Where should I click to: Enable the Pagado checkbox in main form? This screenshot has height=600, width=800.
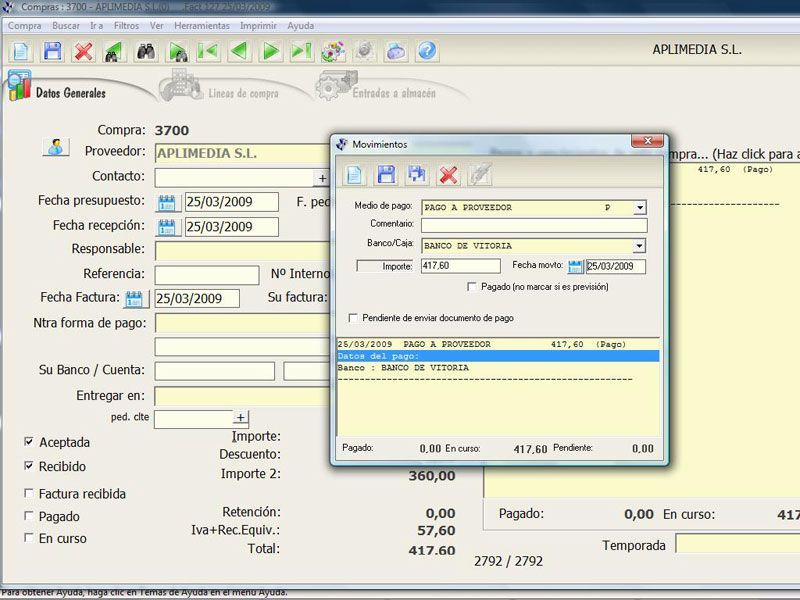pyautogui.click(x=29, y=516)
